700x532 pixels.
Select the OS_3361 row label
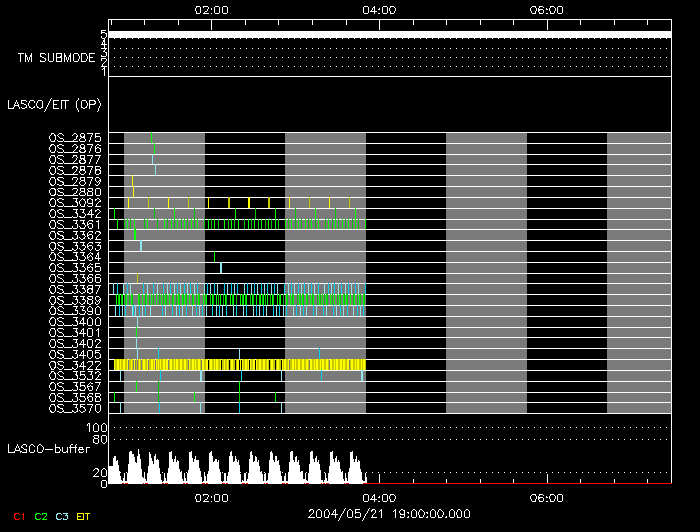pos(75,224)
